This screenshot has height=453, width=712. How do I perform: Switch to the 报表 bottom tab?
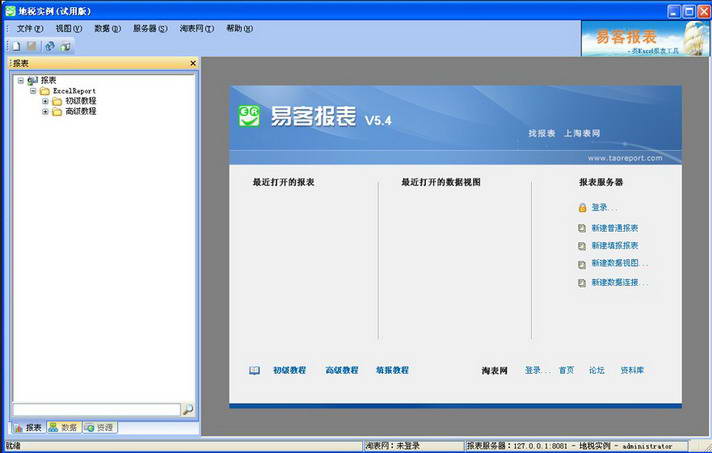point(28,428)
